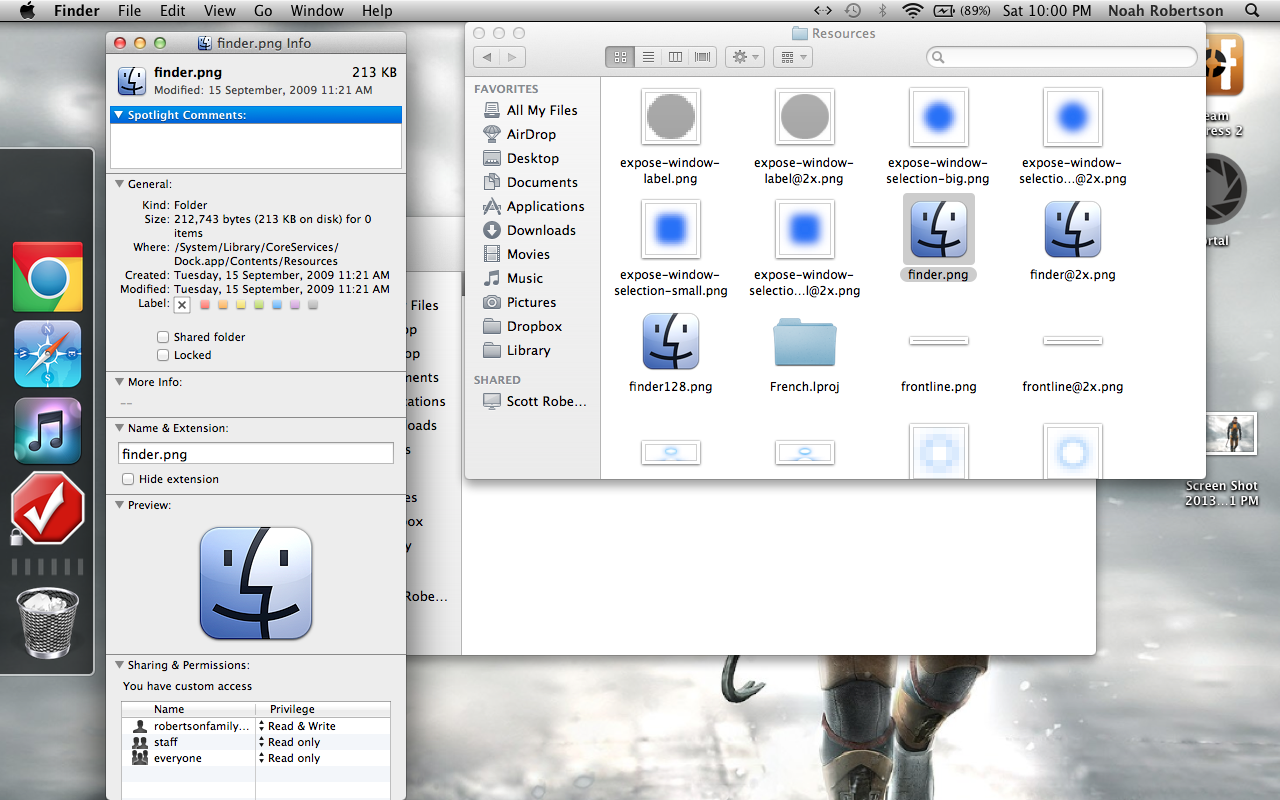Open Bluetooth menu bar icon
This screenshot has height=800, width=1280.
click(882, 11)
